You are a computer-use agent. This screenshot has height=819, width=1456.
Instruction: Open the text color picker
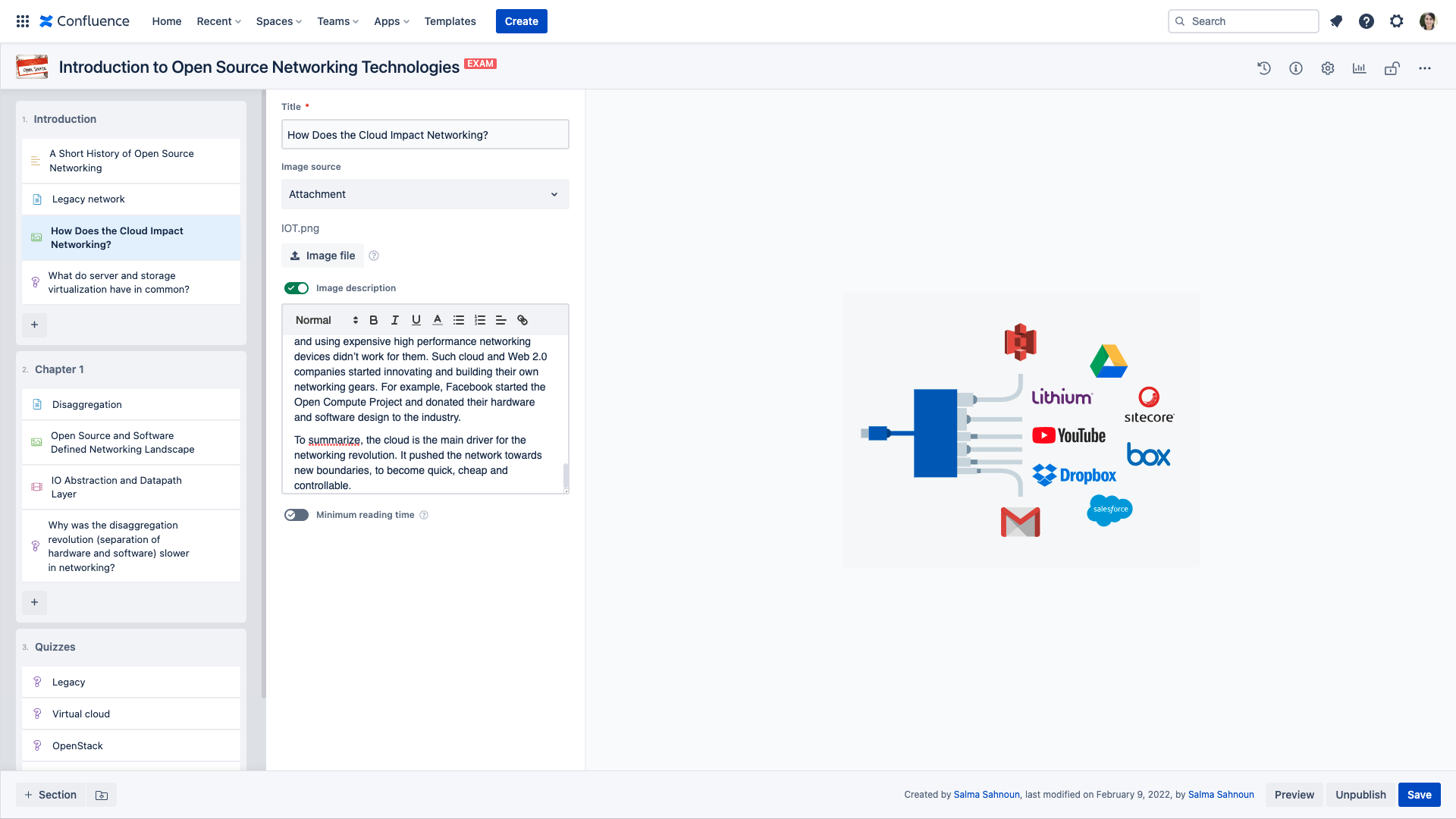(x=438, y=320)
